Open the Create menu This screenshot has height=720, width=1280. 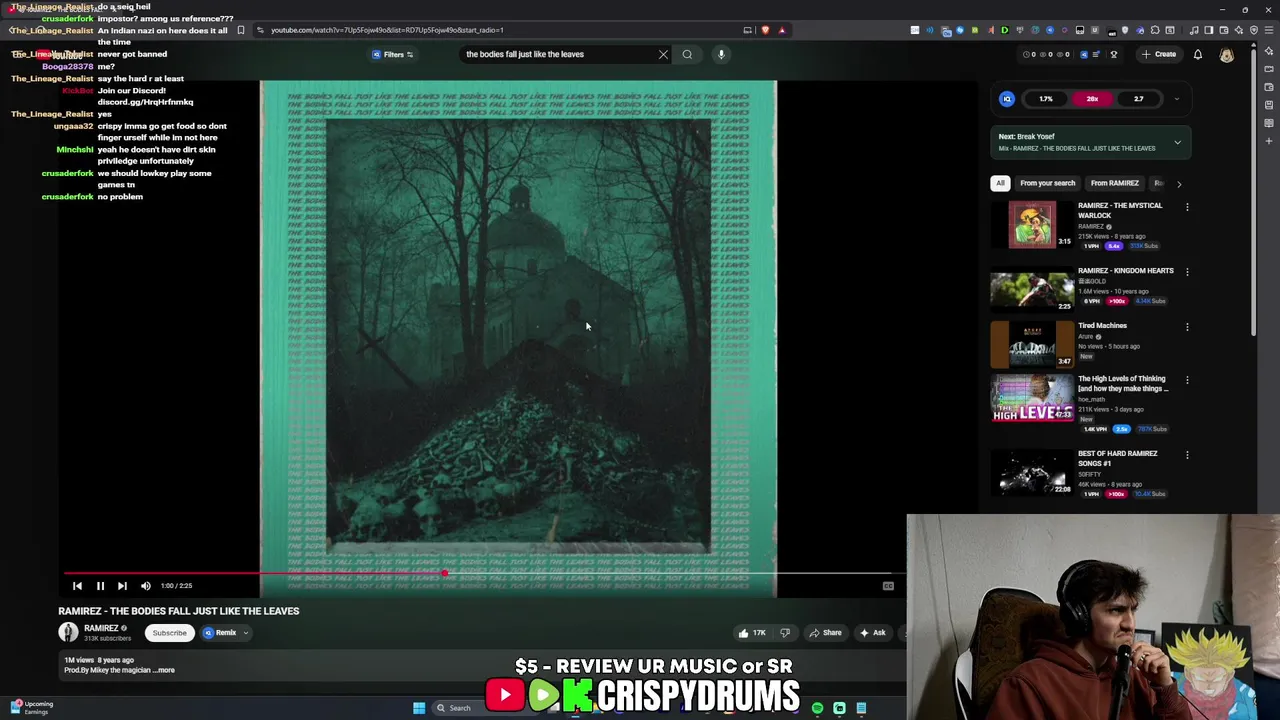pos(1158,54)
